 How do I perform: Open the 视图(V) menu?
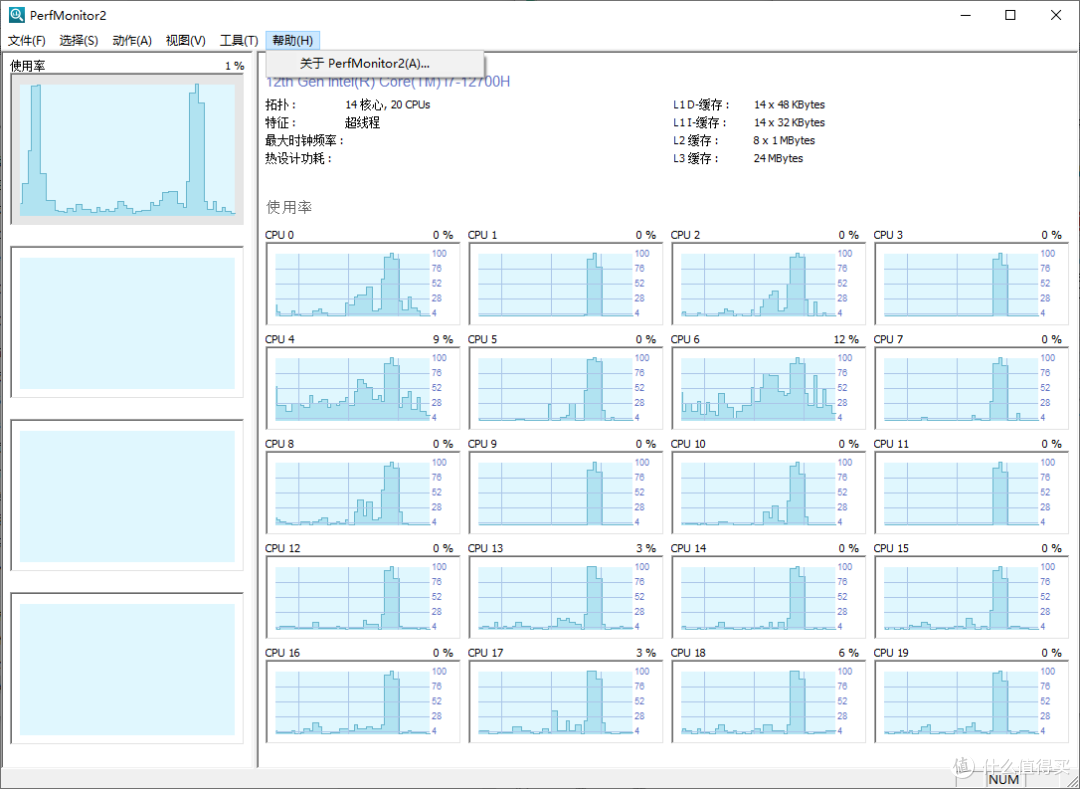[186, 40]
